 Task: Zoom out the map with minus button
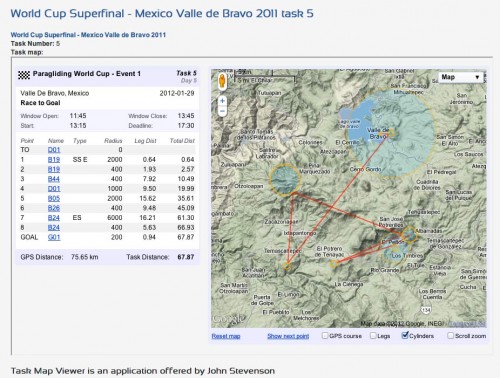click(x=222, y=111)
